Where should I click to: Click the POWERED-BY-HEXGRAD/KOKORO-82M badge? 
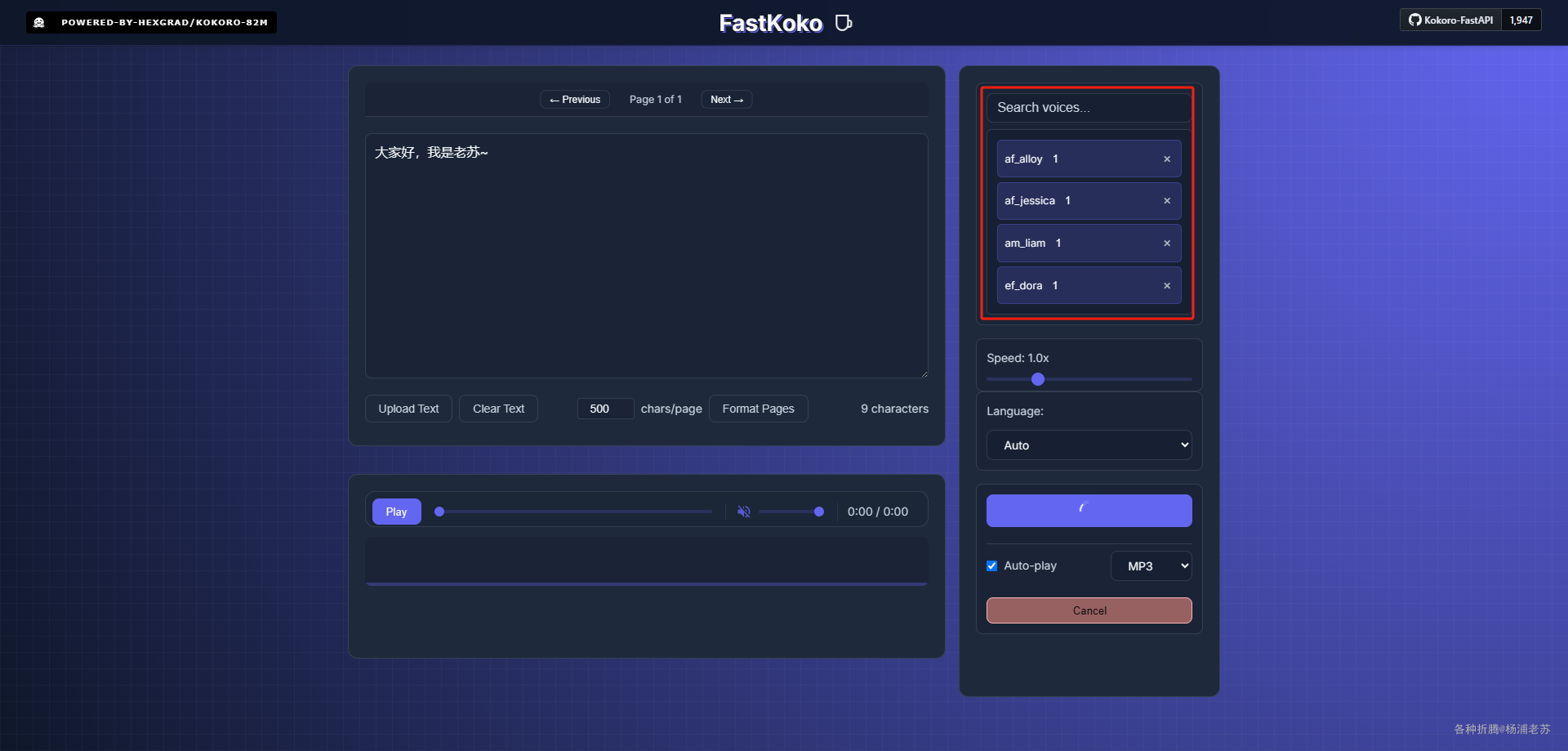152,22
